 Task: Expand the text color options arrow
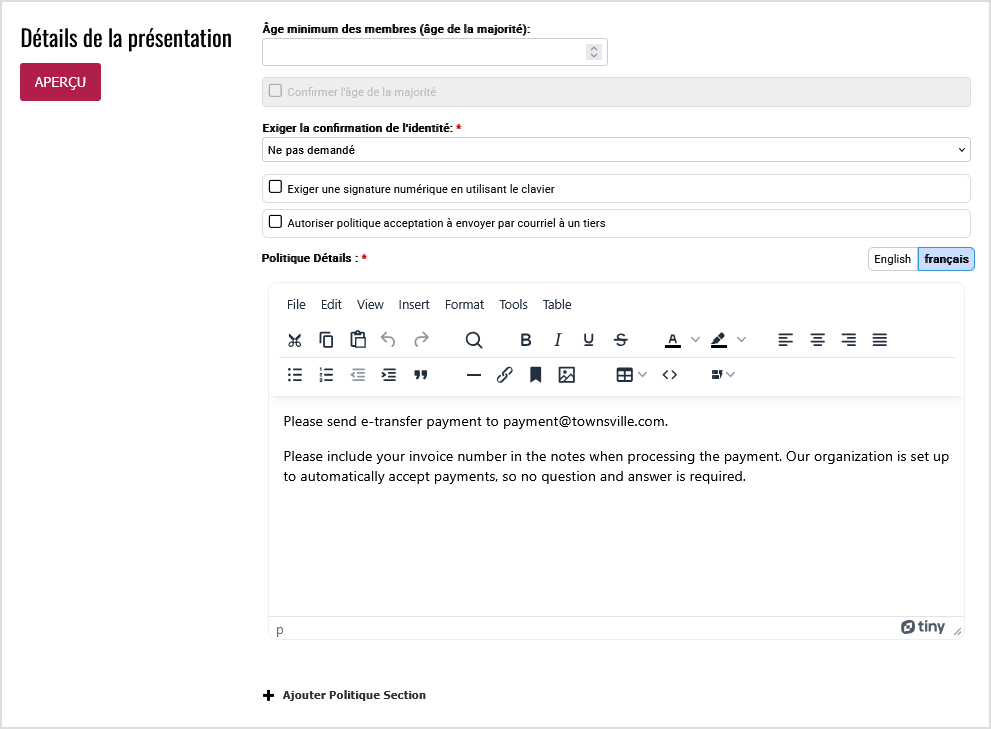pyautogui.click(x=696, y=340)
